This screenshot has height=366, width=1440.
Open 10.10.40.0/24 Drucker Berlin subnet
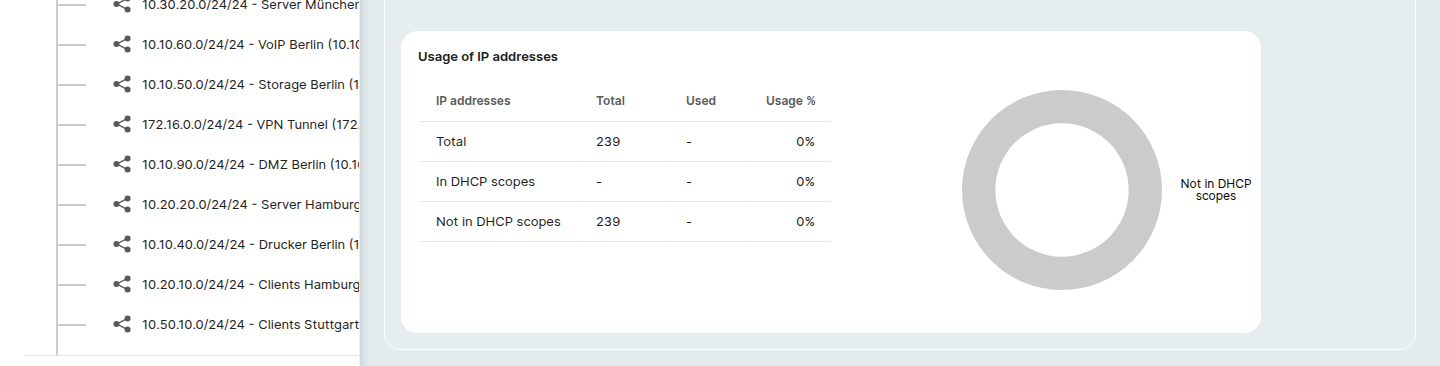(250, 244)
